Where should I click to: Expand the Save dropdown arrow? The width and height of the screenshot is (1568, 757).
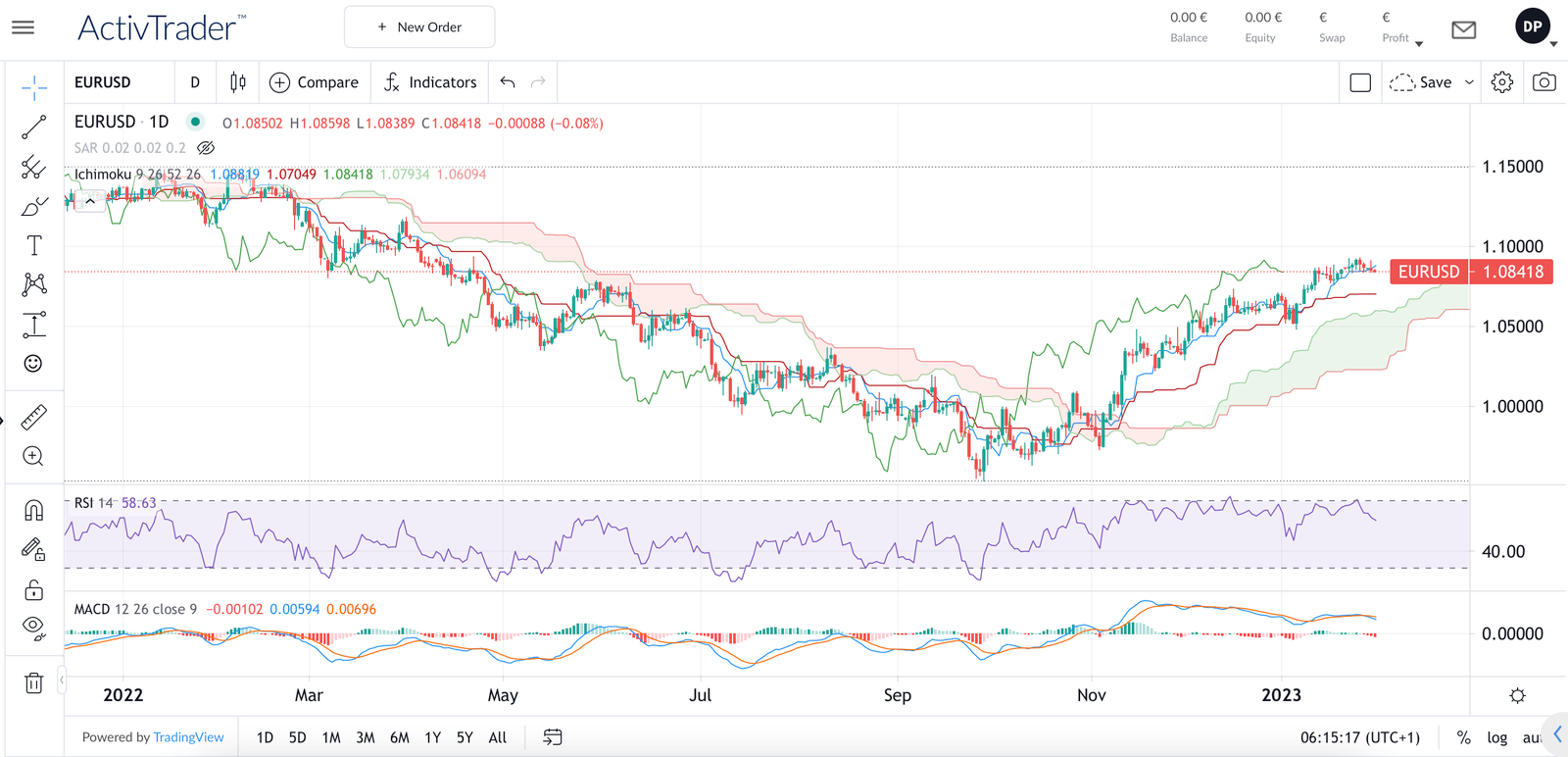1469,82
